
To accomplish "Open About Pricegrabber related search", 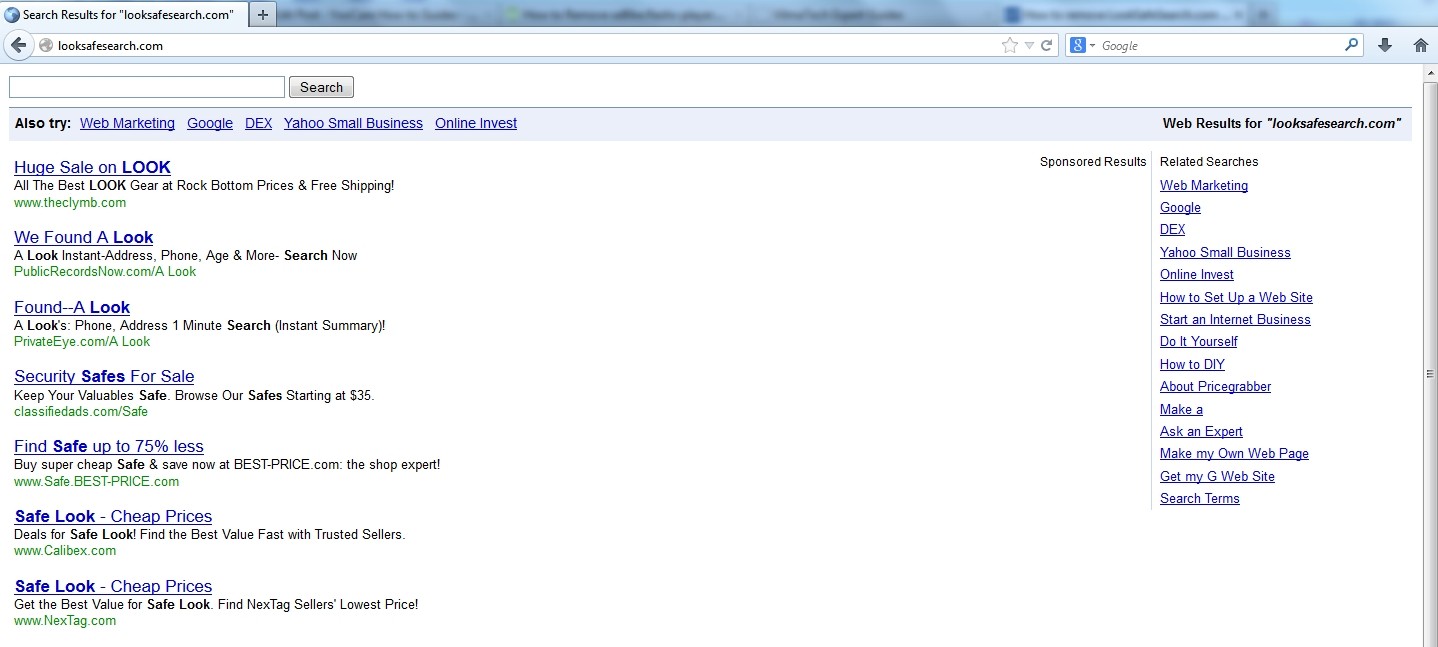I will tap(1215, 386).
